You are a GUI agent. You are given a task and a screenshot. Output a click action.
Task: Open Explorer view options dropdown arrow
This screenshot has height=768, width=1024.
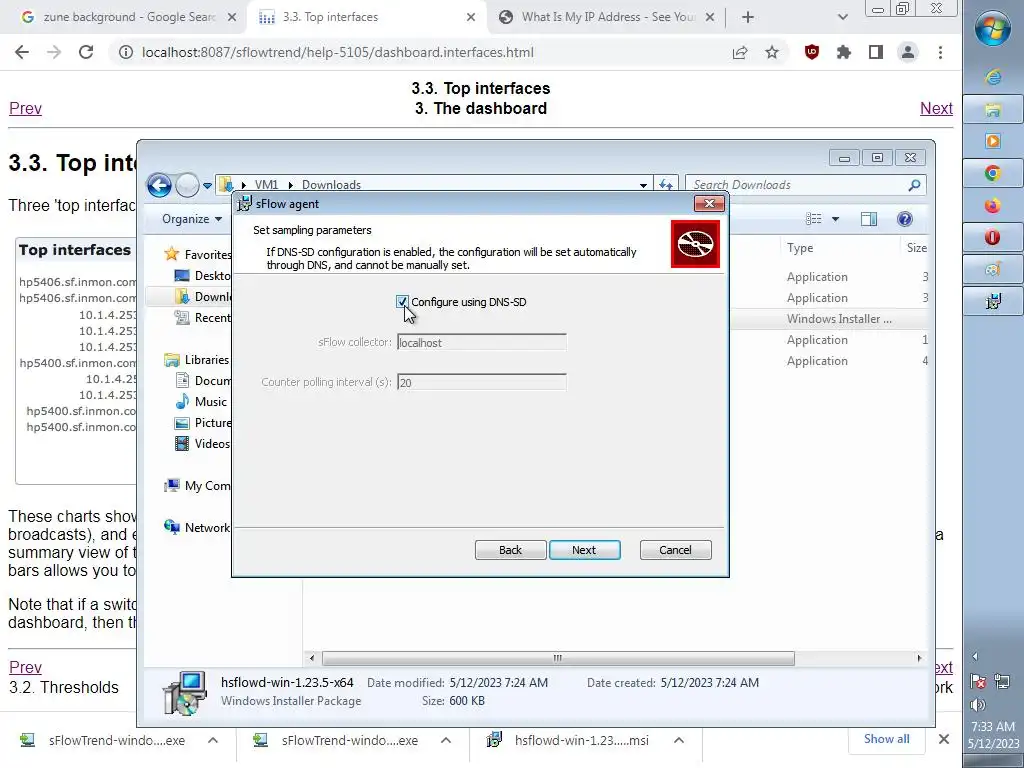point(835,219)
